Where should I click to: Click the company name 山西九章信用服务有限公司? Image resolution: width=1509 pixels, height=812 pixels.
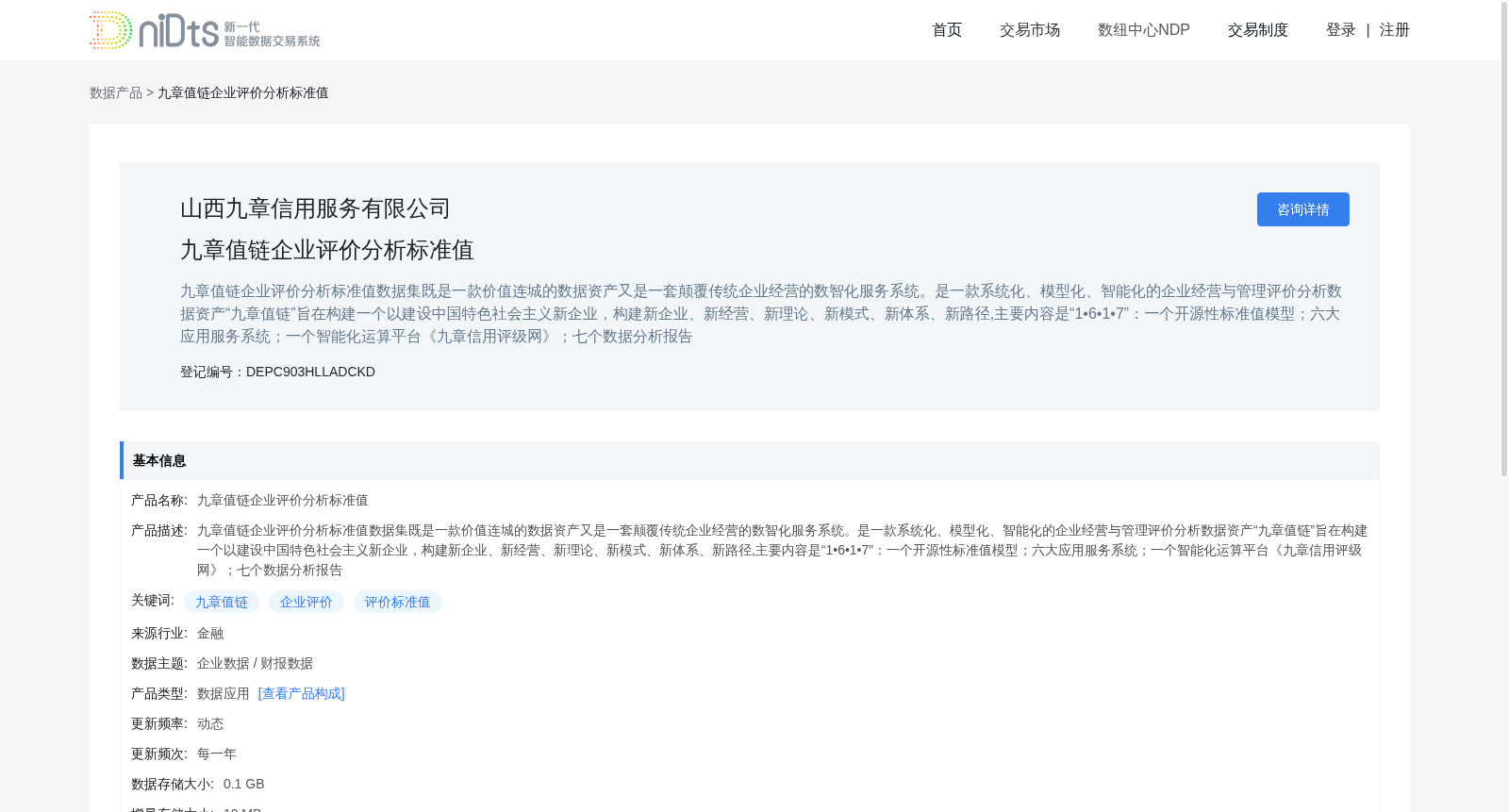click(x=315, y=208)
